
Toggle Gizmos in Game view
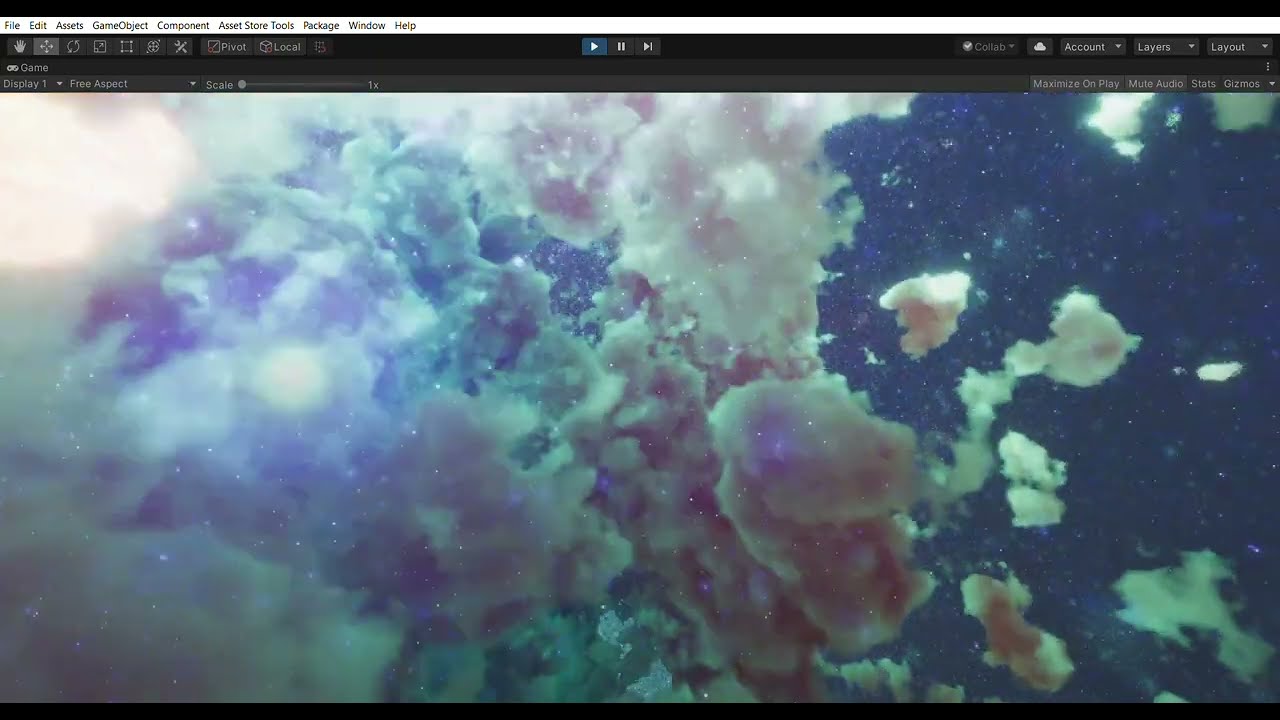click(1242, 84)
